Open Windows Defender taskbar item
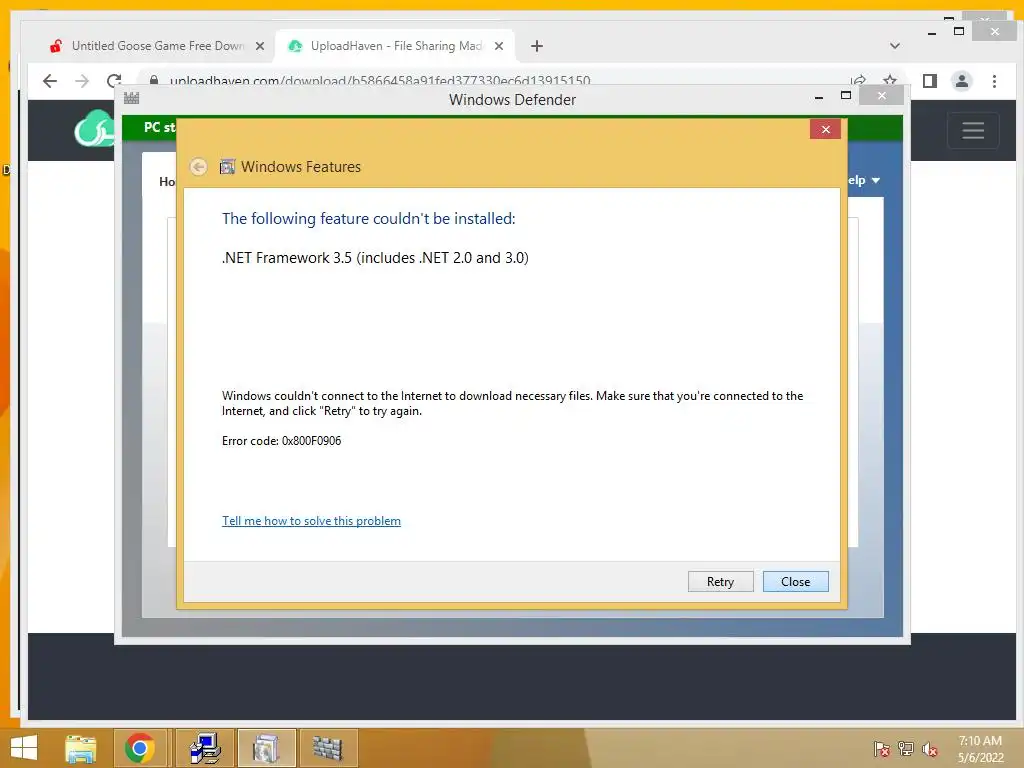This screenshot has height=768, width=1024. click(x=328, y=748)
